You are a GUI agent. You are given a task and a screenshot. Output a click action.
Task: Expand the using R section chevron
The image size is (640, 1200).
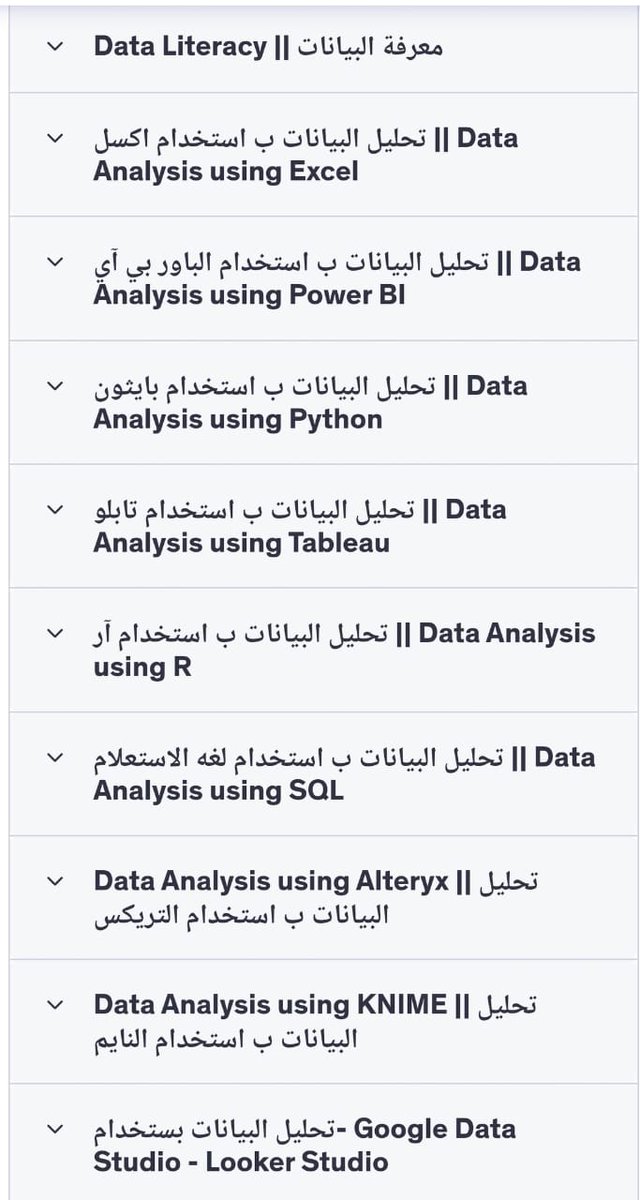coord(55,634)
